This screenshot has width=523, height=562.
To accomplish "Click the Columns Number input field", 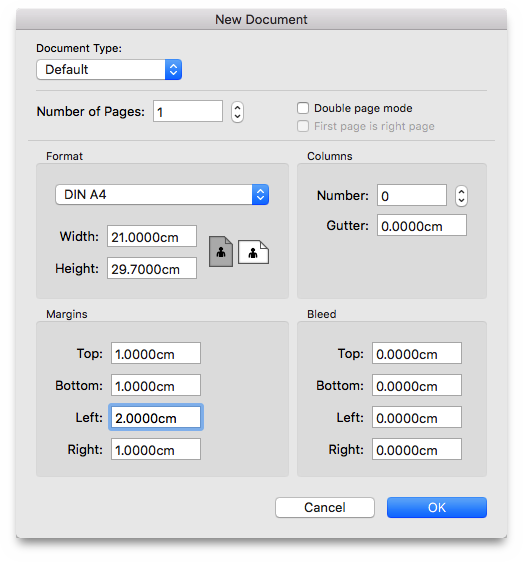I will (412, 195).
